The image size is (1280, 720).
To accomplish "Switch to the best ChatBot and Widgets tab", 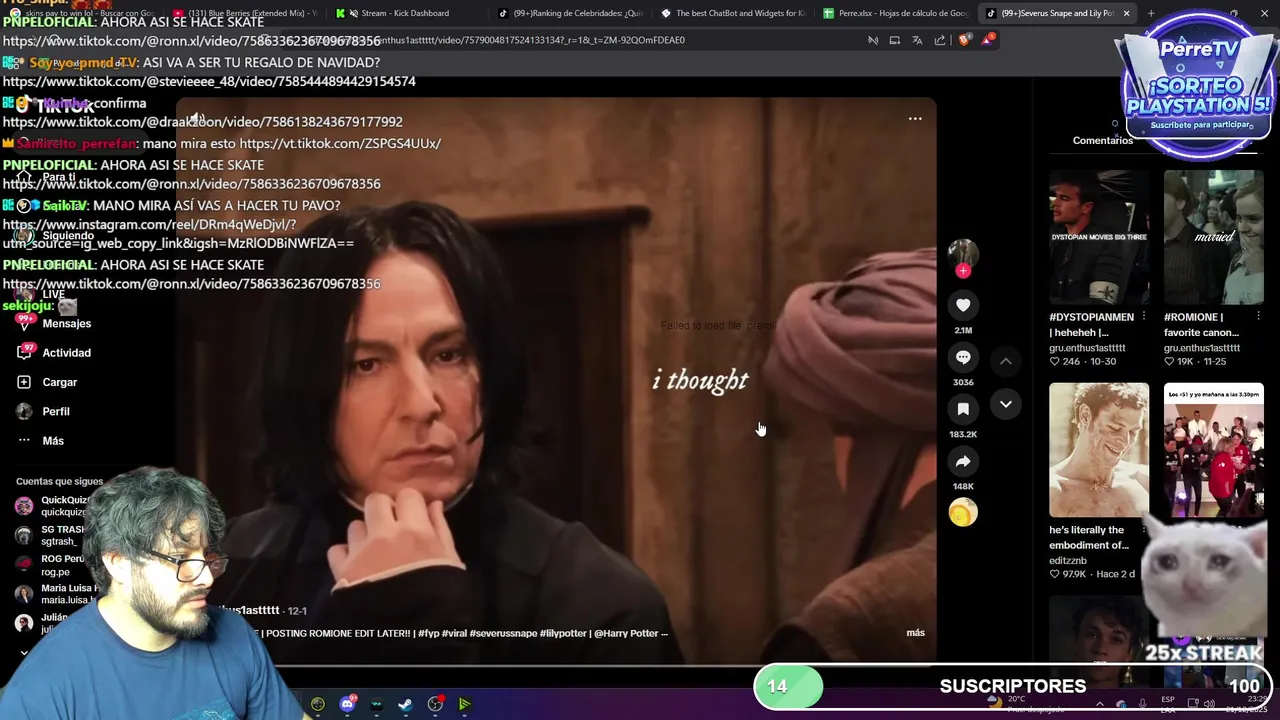I will [735, 13].
